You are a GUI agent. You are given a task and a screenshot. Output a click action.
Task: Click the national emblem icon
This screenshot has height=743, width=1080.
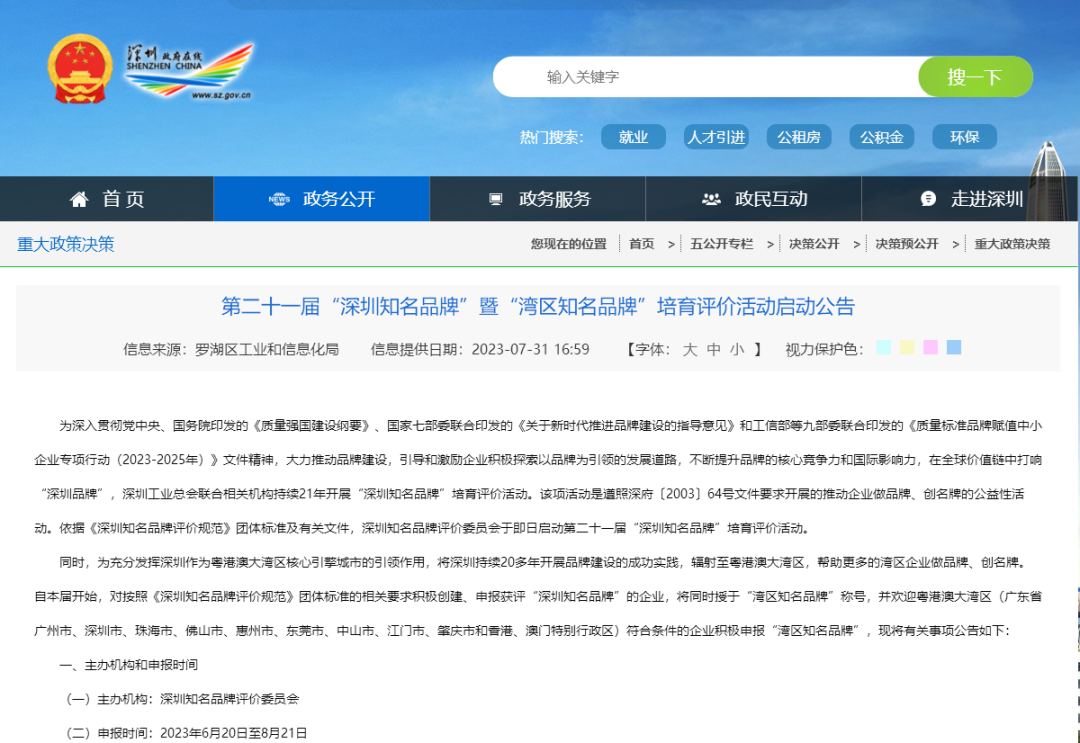[x=81, y=70]
